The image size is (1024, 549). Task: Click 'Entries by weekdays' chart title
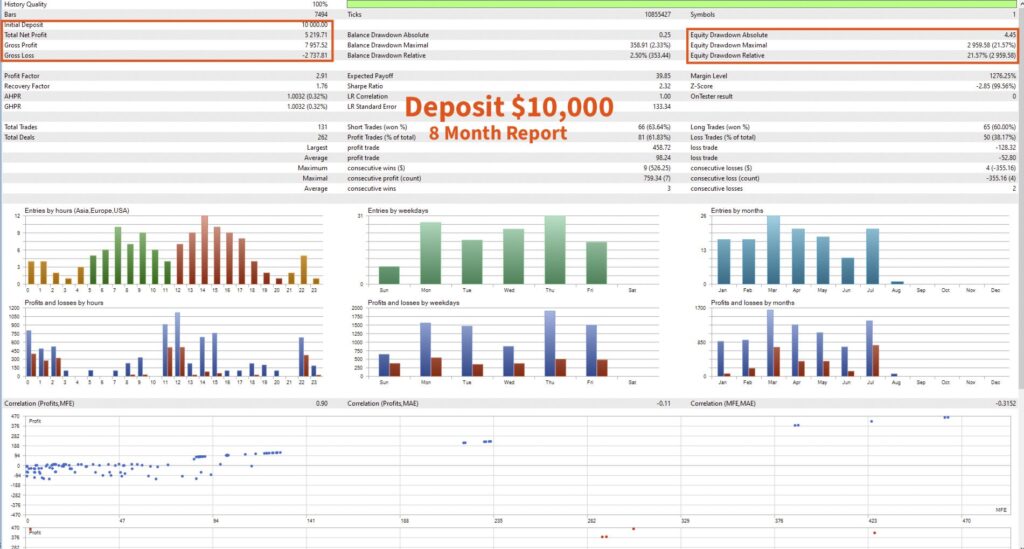pos(398,211)
